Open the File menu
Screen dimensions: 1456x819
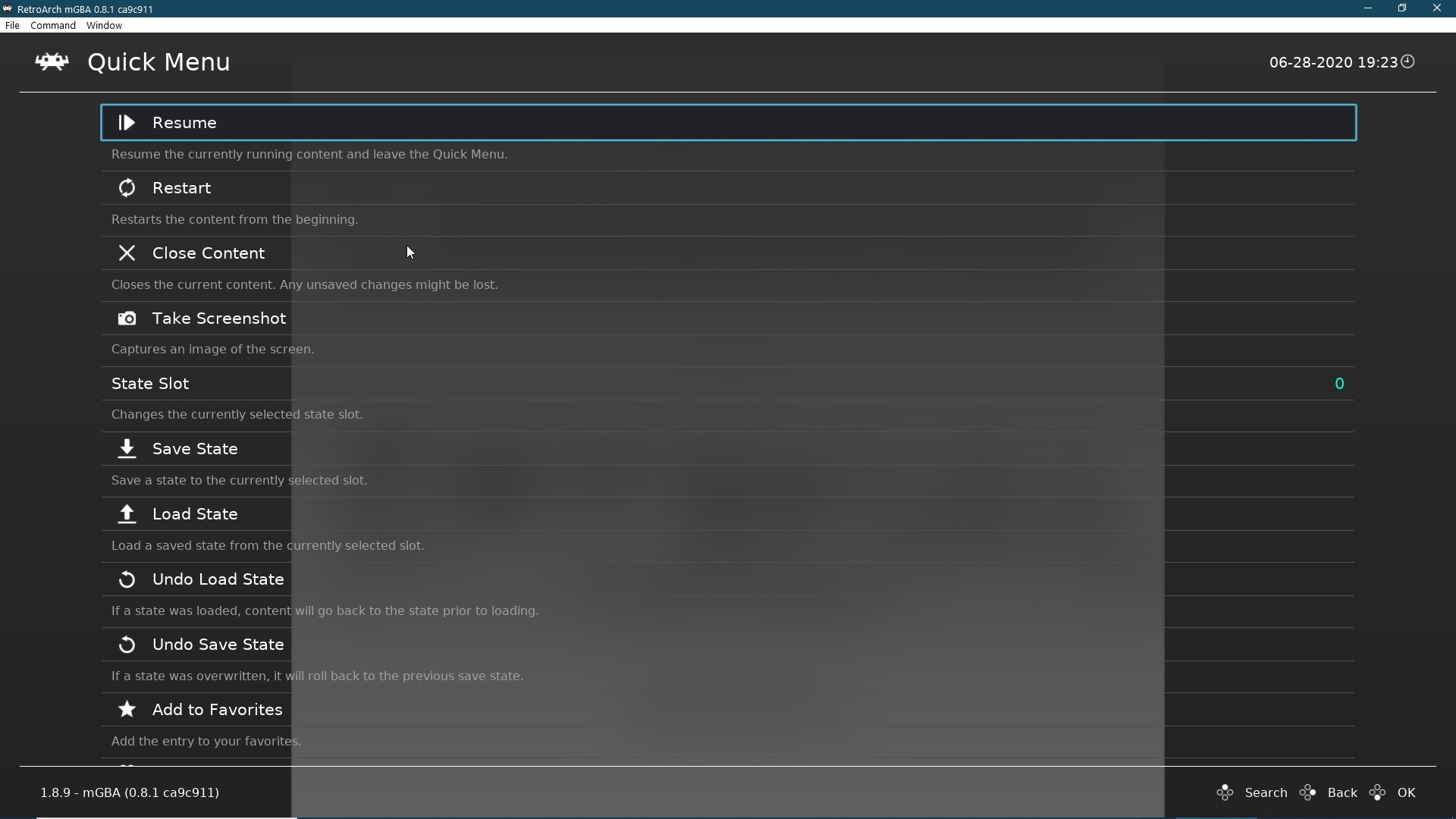pos(12,25)
